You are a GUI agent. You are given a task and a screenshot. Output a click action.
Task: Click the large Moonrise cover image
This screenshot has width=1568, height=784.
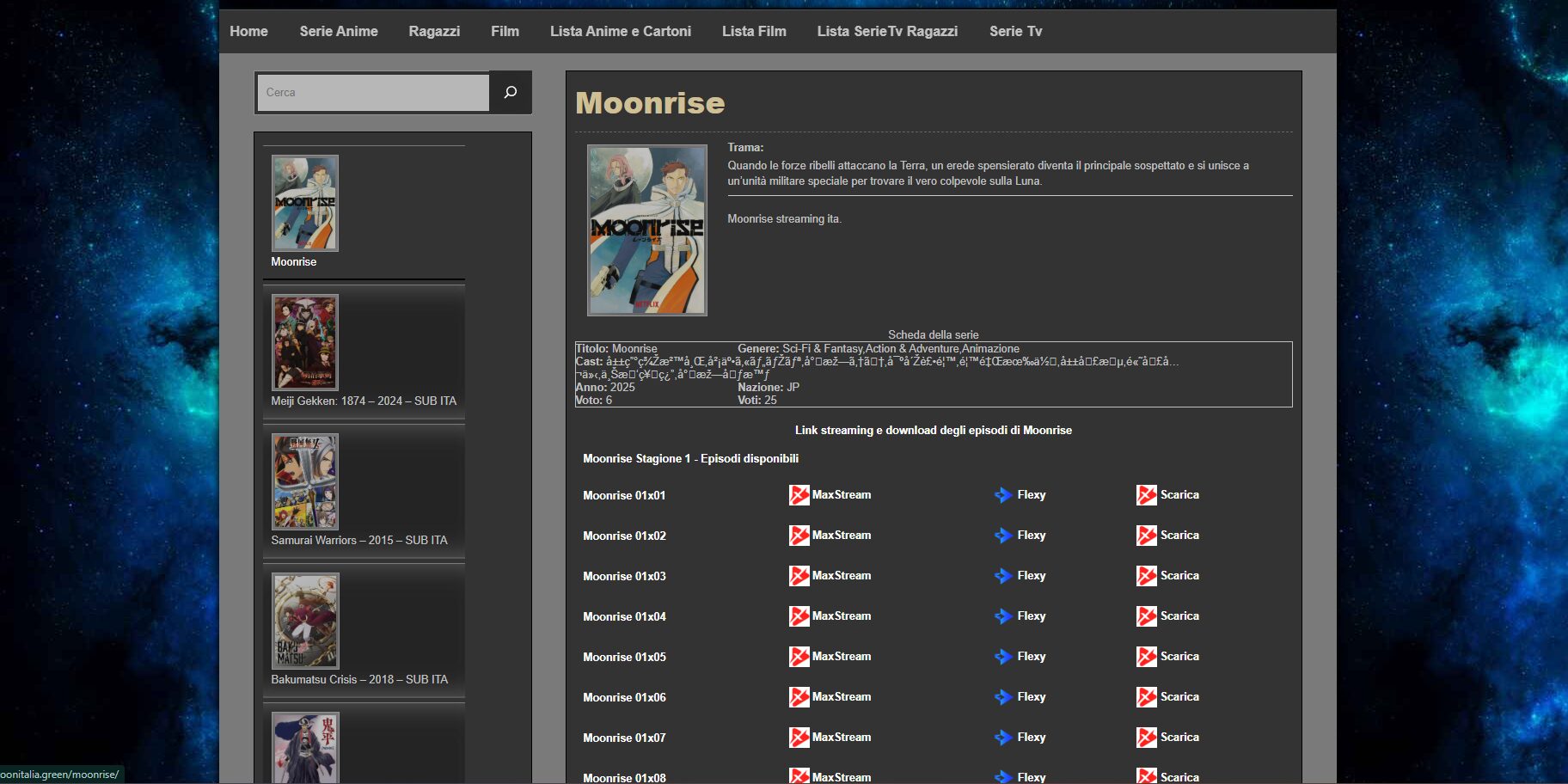(647, 230)
